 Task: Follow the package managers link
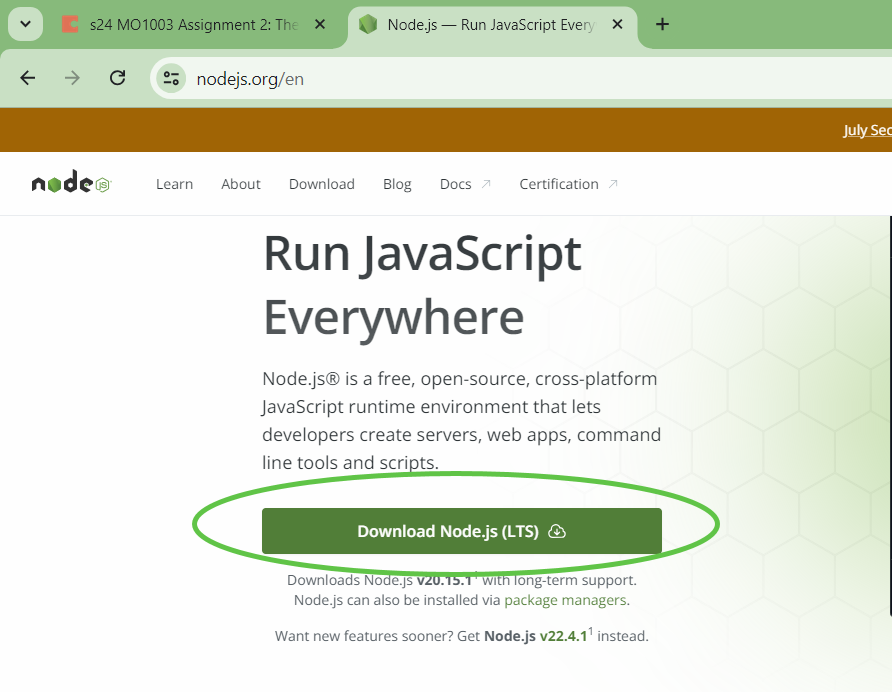pos(565,600)
